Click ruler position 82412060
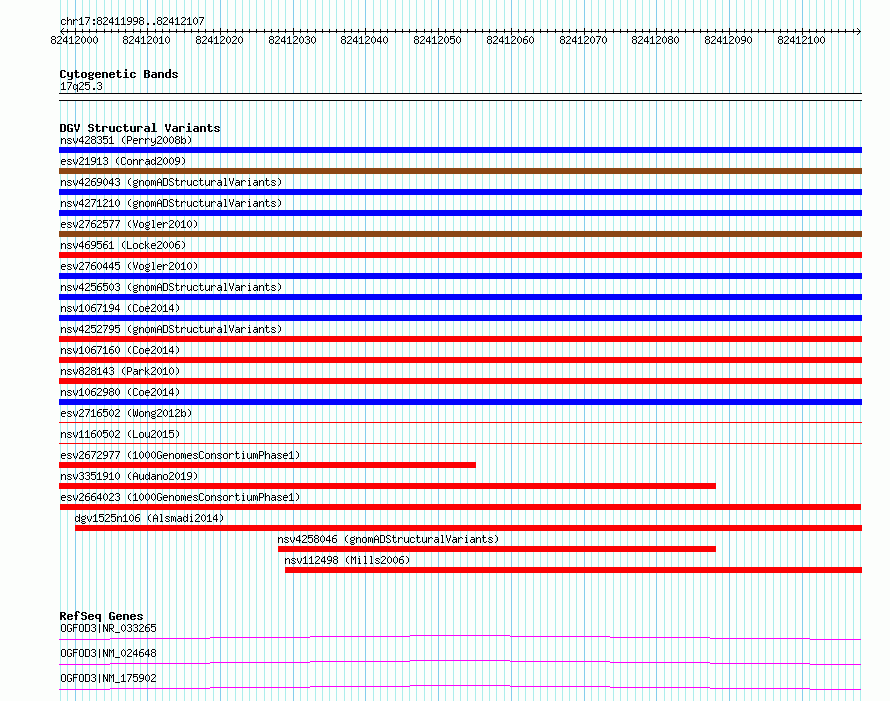Image resolution: width=890 pixels, height=701 pixels. pyautogui.click(x=510, y=40)
